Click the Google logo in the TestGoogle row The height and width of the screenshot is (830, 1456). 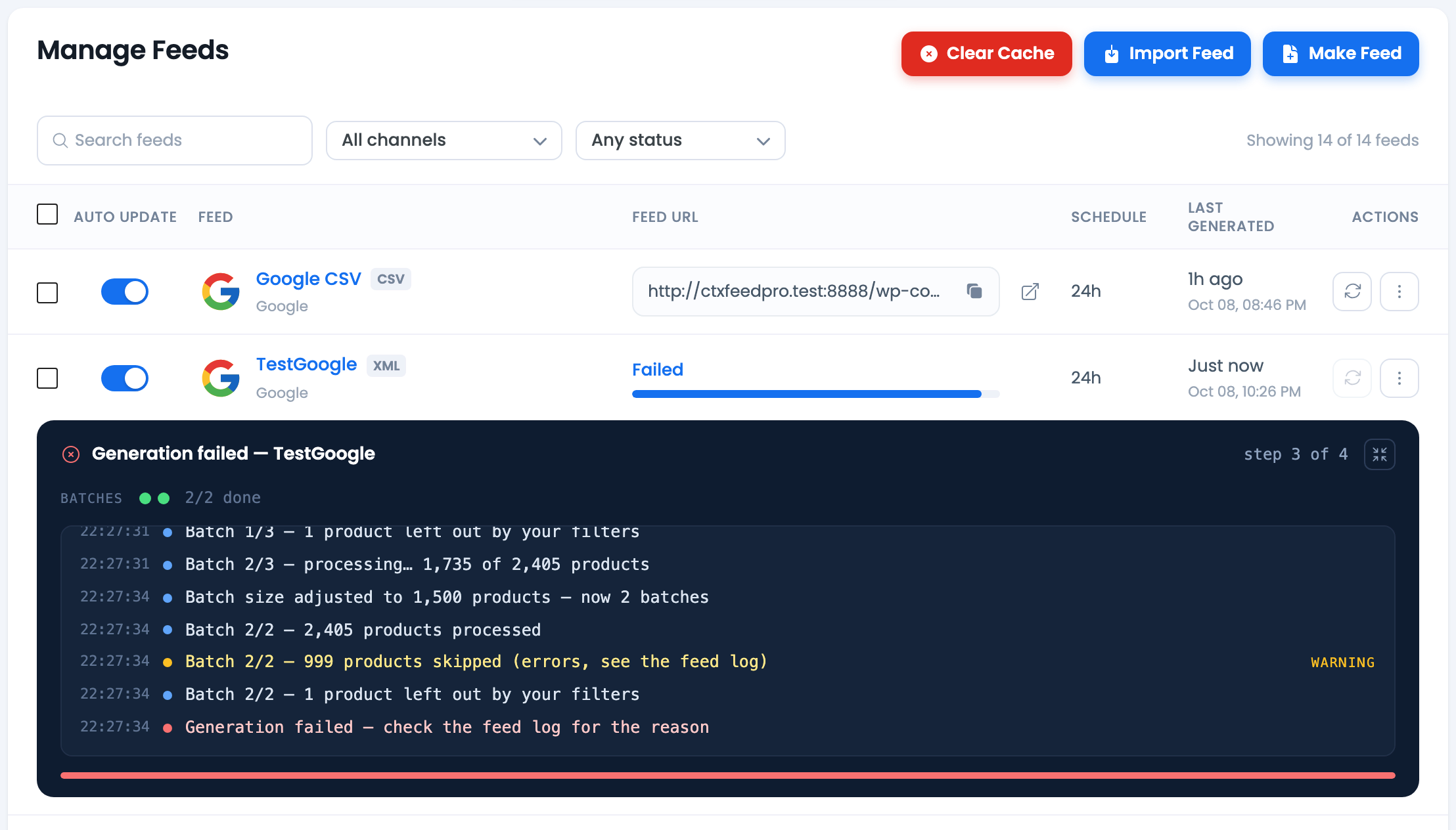point(221,378)
